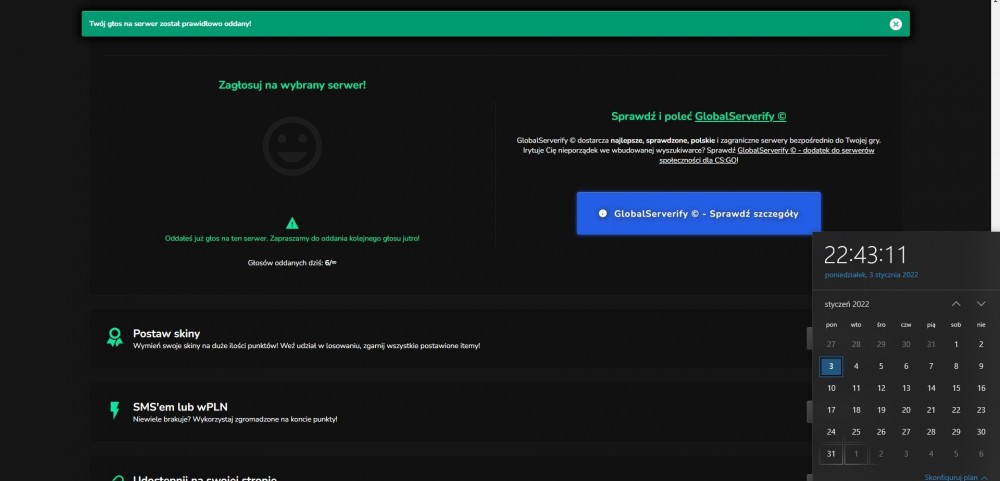Image resolution: width=1000 pixels, height=481 pixels.
Task: Select January 3 in the calendar
Action: tap(831, 366)
